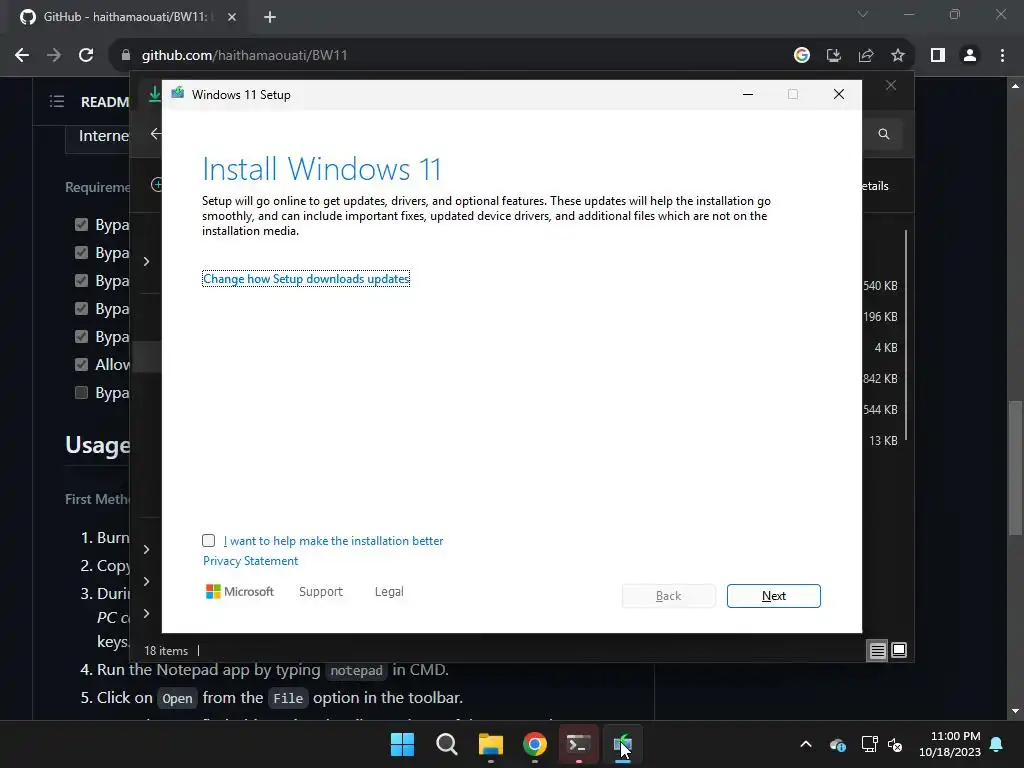Image resolution: width=1024 pixels, height=768 pixels.
Task: Open Google Chrome from the taskbar
Action: (535, 744)
